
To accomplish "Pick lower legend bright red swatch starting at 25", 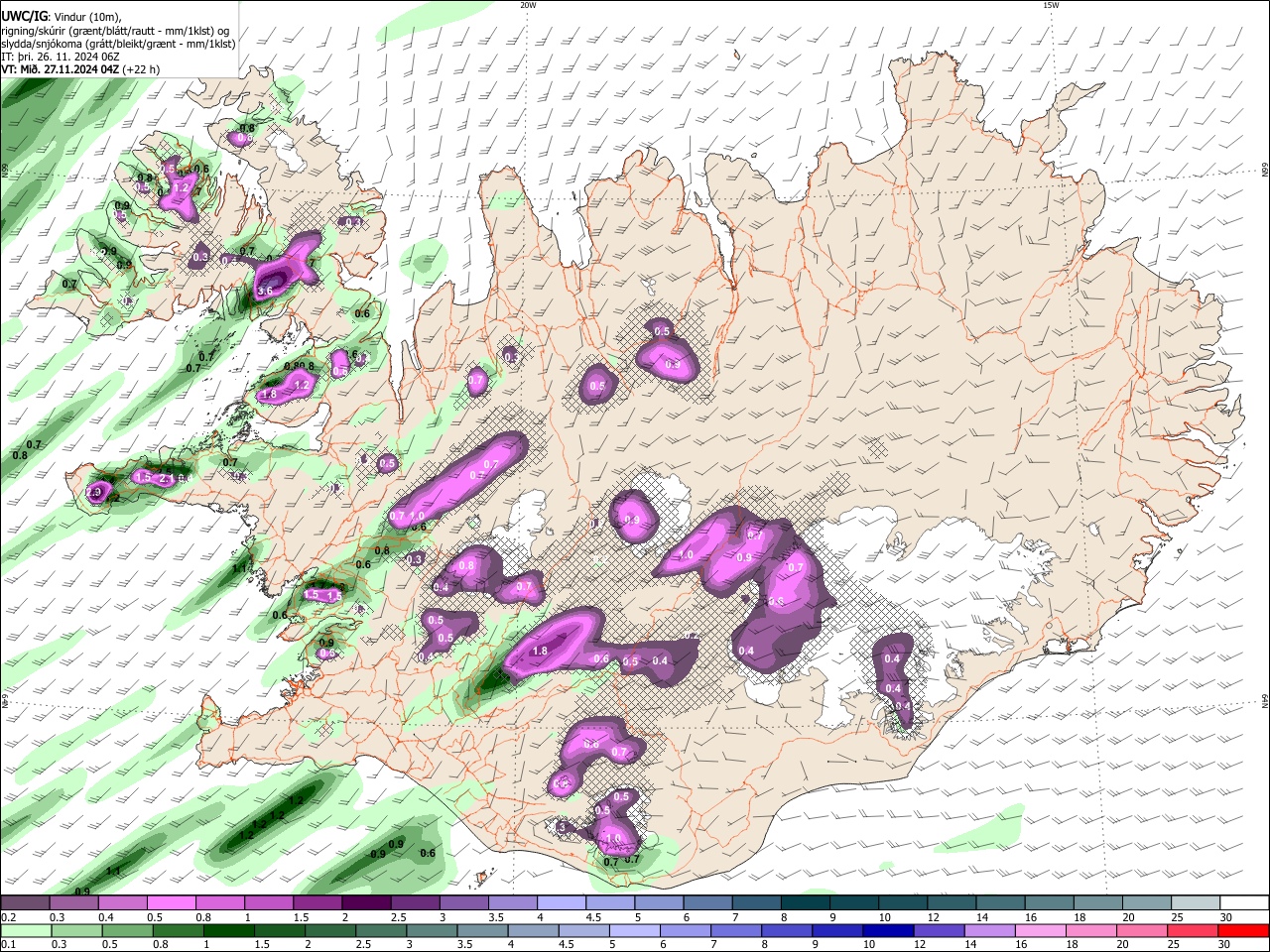I will point(1193,930).
